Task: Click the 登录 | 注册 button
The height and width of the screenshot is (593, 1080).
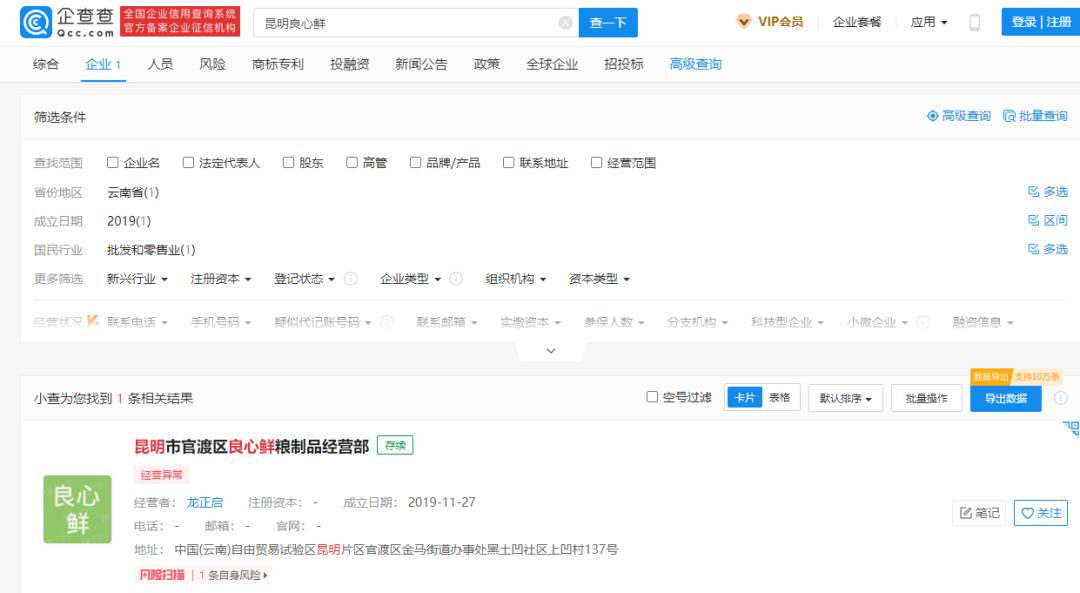Action: pos(1041,22)
